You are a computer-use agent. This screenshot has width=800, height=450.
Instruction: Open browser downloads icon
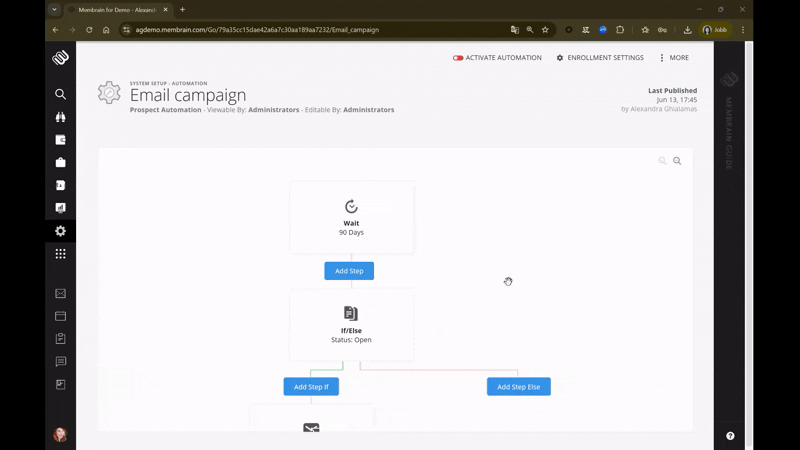tap(687, 30)
